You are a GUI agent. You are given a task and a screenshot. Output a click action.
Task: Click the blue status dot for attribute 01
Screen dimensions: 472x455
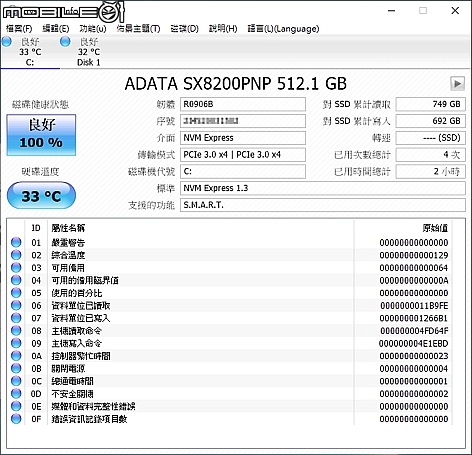(x=16, y=242)
